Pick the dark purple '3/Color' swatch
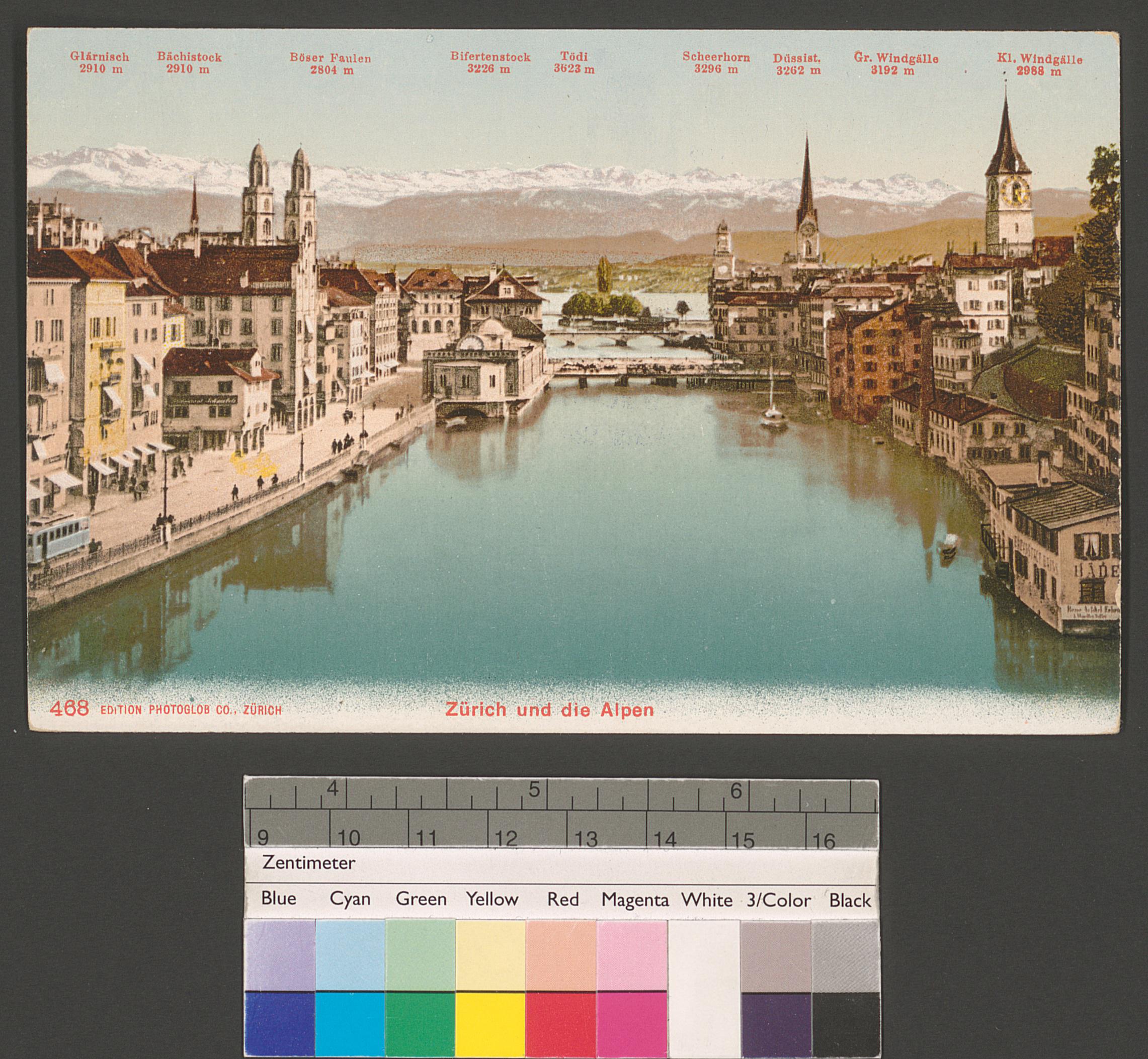Image resolution: width=1148 pixels, height=1059 pixels. pyautogui.click(x=776, y=1025)
